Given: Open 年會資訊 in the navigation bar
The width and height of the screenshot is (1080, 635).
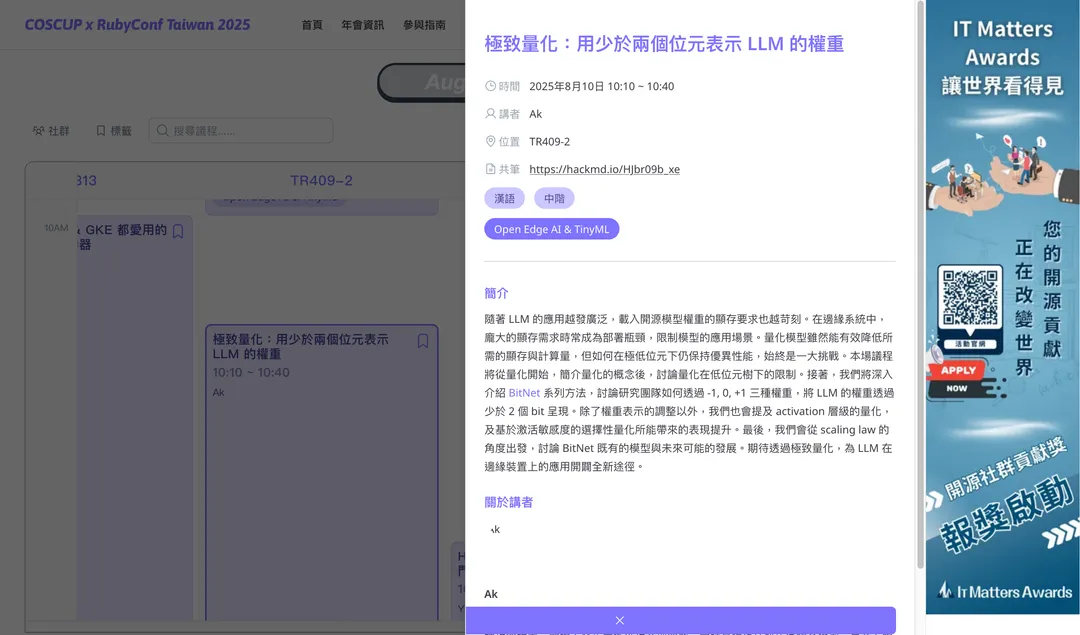Looking at the screenshot, I should pyautogui.click(x=362, y=26).
